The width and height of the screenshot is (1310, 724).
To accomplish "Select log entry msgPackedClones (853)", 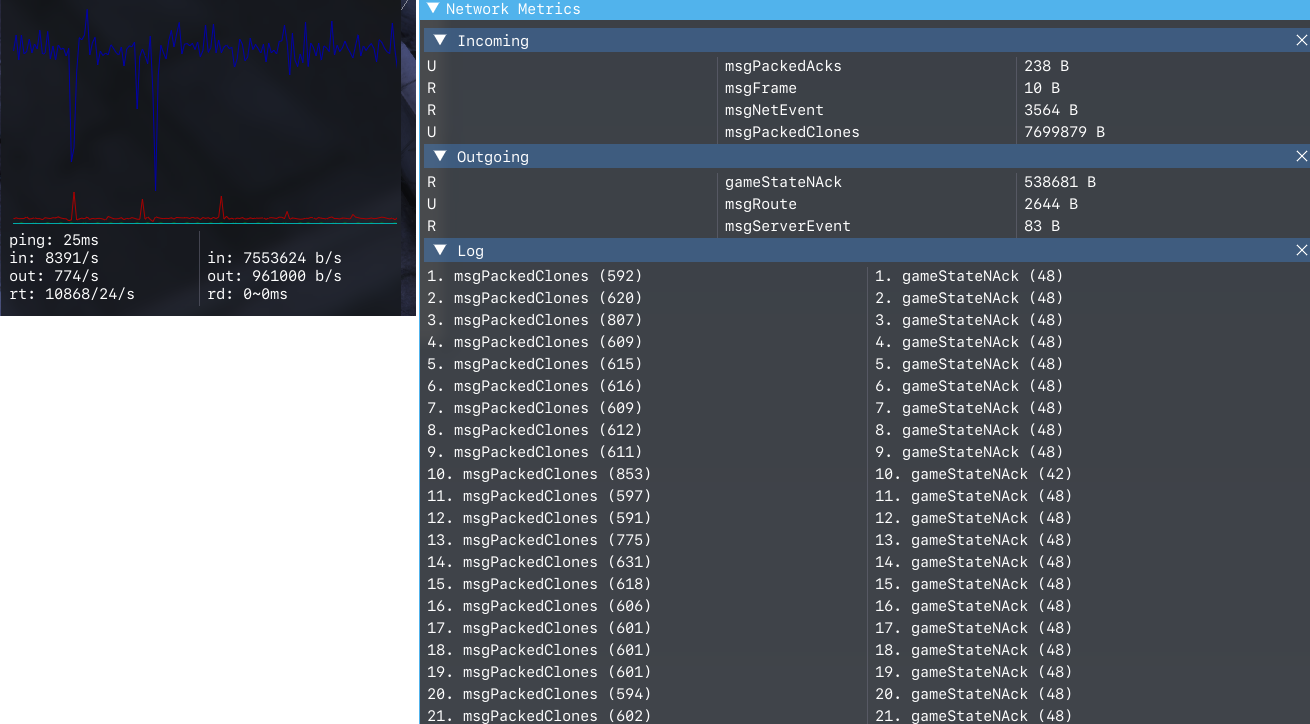I will pos(539,474).
